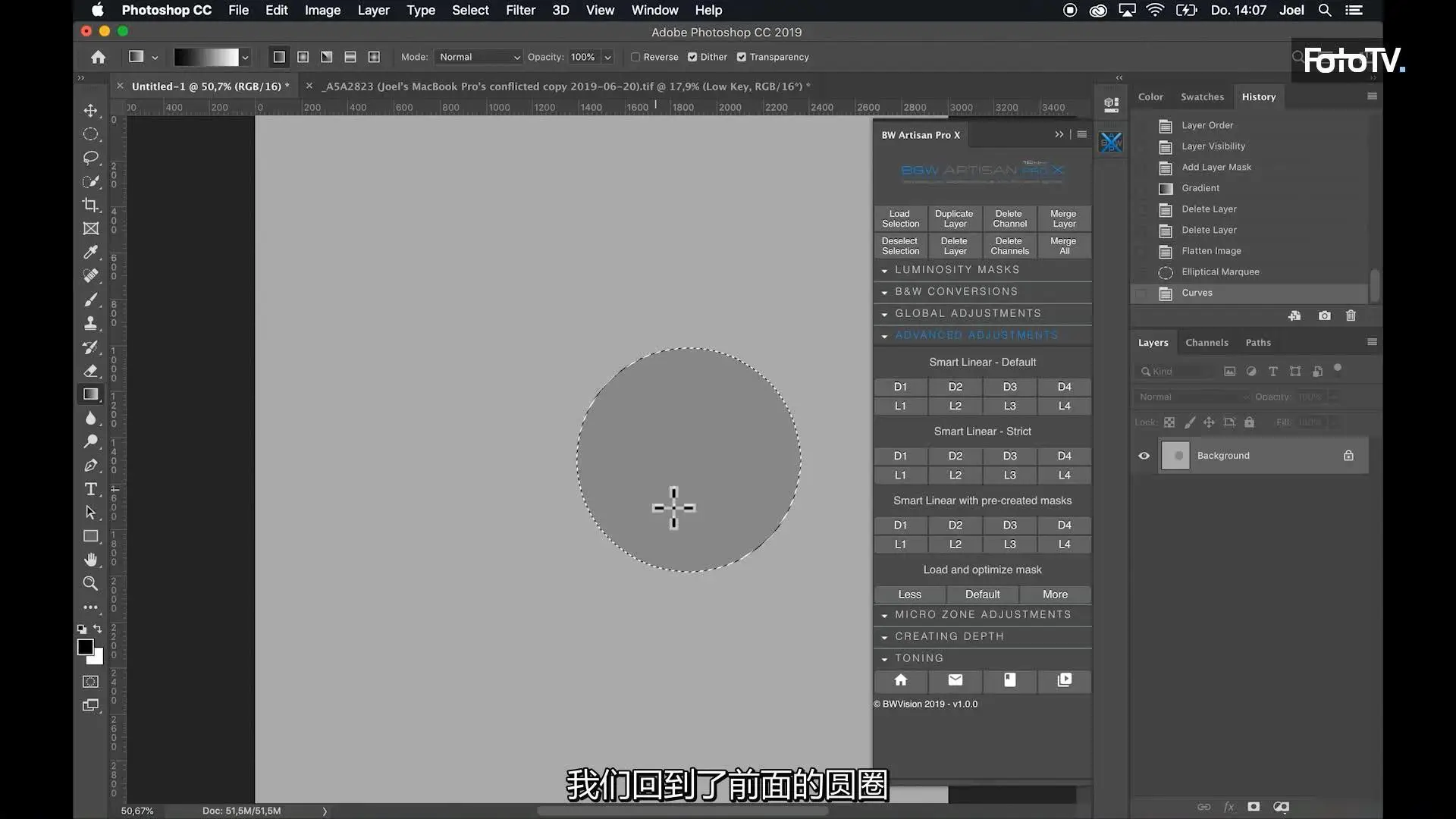Select the Brush tool
This screenshot has width=1456, height=819.
(90, 300)
